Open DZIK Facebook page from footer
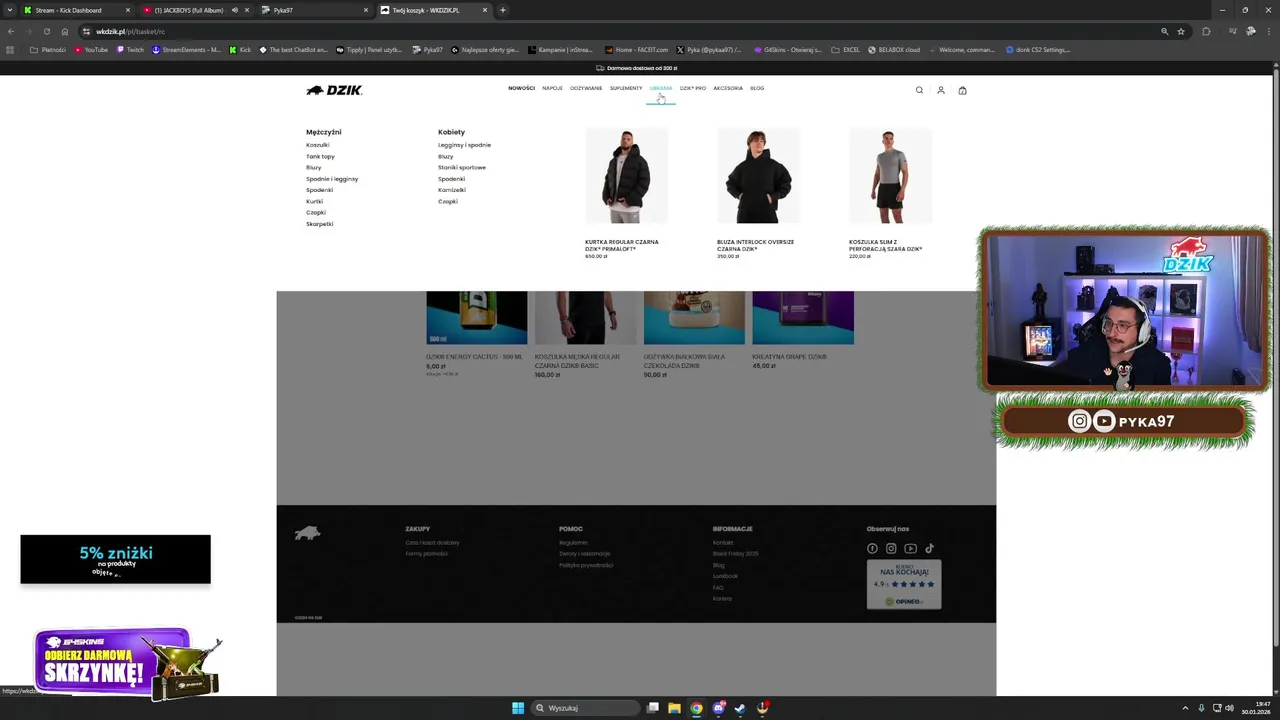 click(872, 548)
